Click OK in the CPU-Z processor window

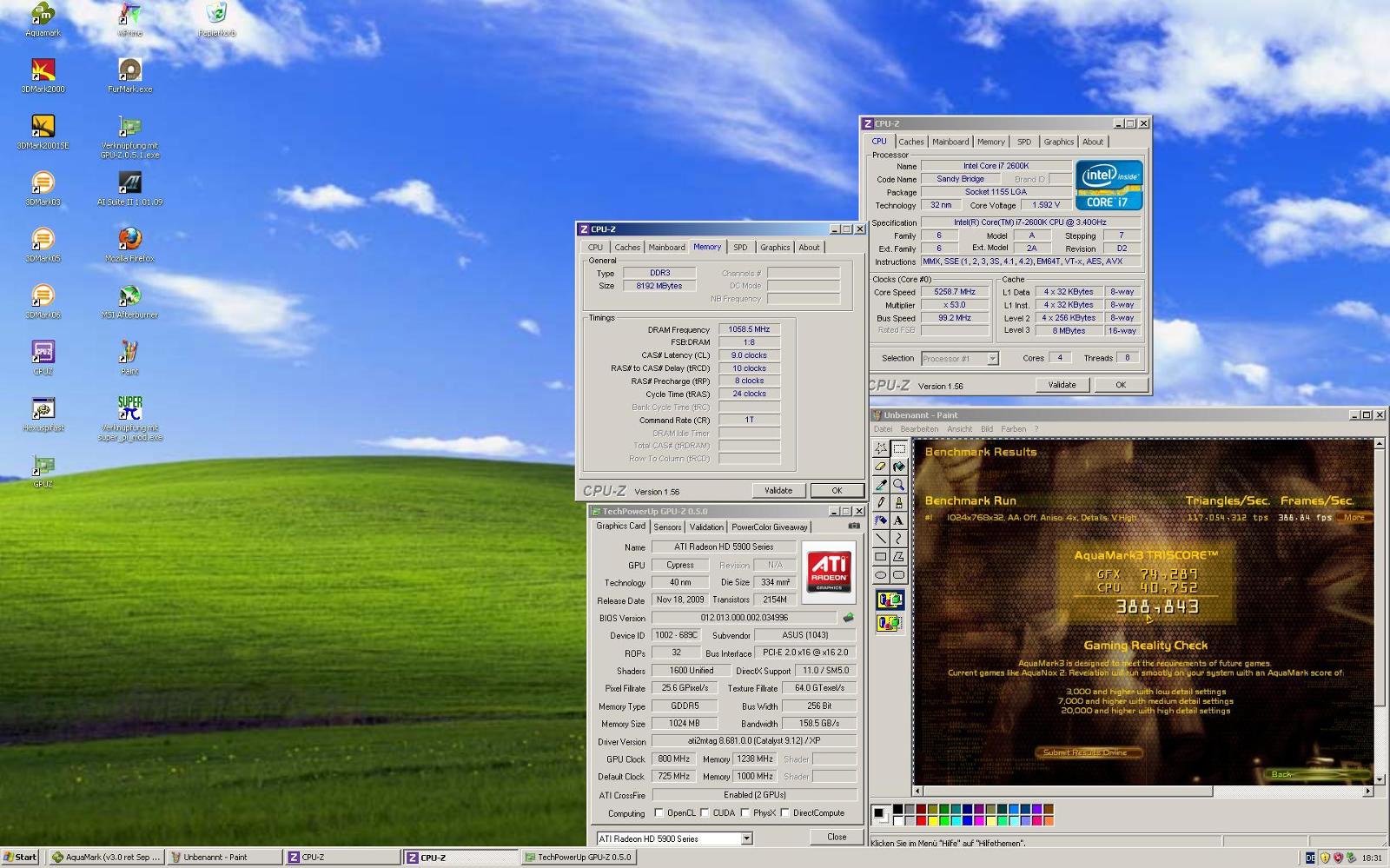tap(1121, 384)
